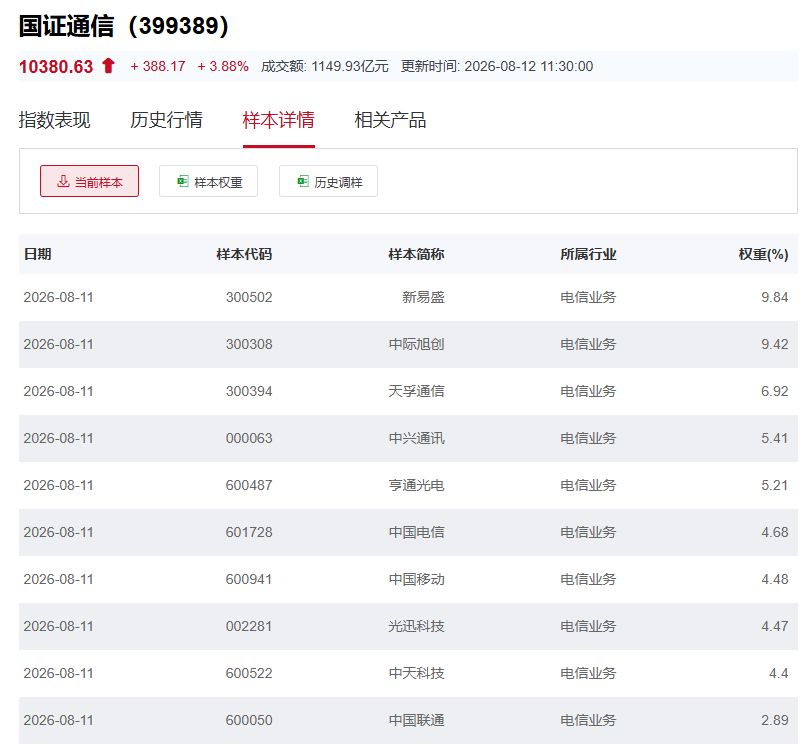
Task: Open the 指数表现 tab
Action: [54, 120]
